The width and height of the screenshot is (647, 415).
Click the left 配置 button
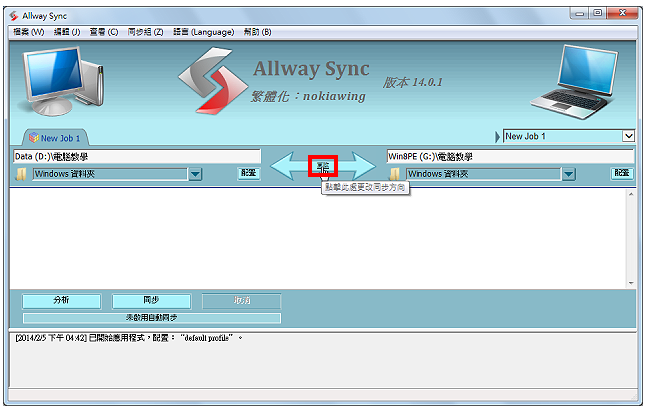click(249, 173)
